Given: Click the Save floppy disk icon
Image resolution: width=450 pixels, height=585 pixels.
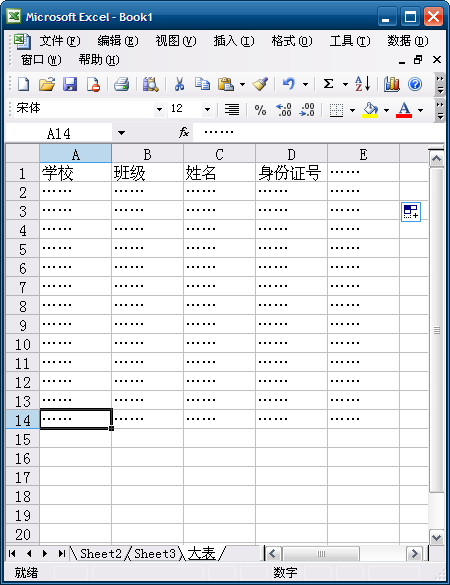Looking at the screenshot, I should coord(70,84).
